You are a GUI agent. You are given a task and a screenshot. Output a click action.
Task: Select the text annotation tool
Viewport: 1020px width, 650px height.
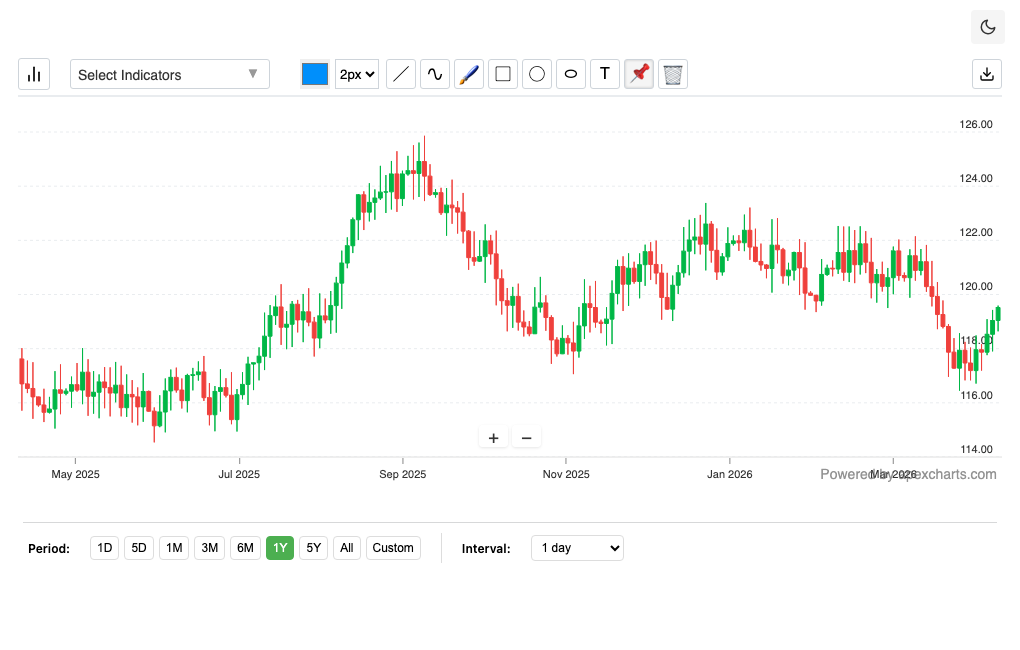[605, 74]
